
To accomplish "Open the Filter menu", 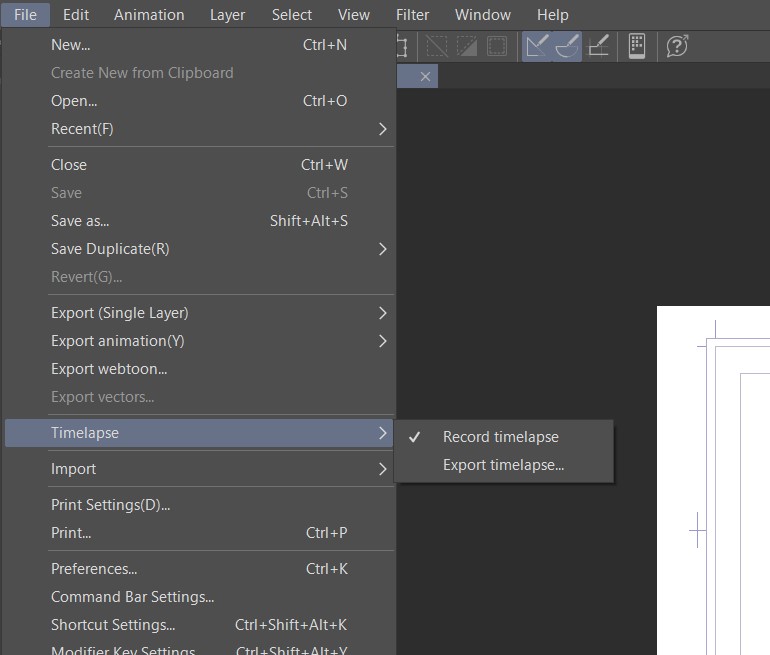I will tap(412, 15).
